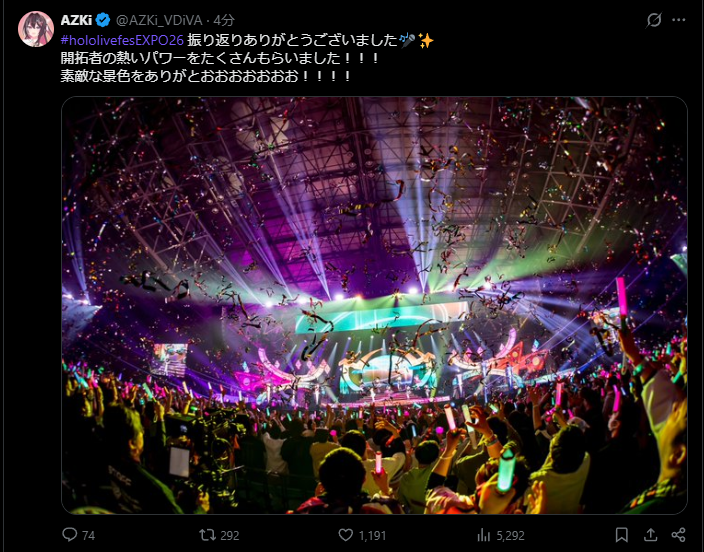Open the #hololivefesEXPO26 hashtag
This screenshot has height=552, width=704.
tap(122, 40)
